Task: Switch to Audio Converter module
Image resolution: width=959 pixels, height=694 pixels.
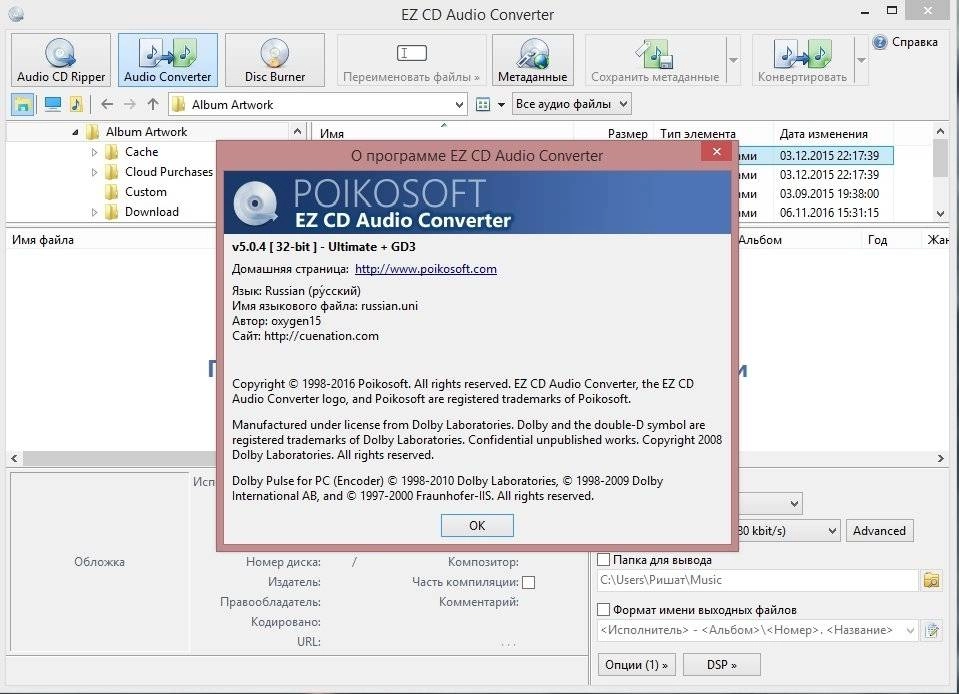Action: click(x=168, y=60)
